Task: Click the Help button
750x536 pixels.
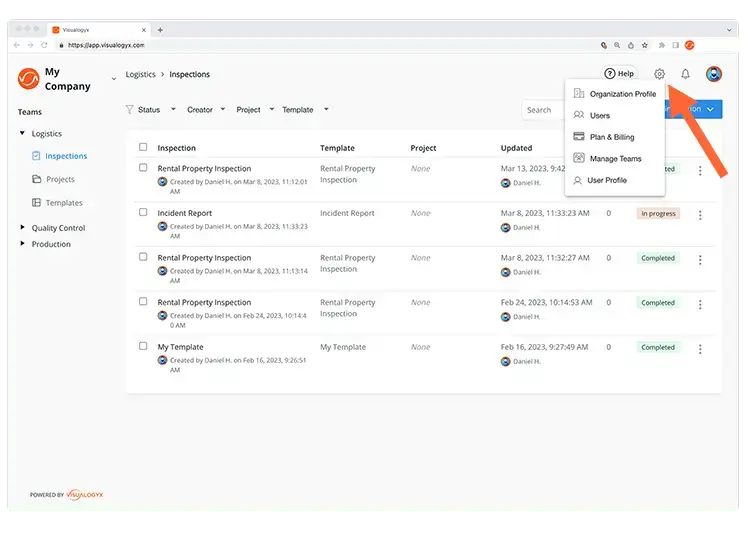Action: (619, 74)
